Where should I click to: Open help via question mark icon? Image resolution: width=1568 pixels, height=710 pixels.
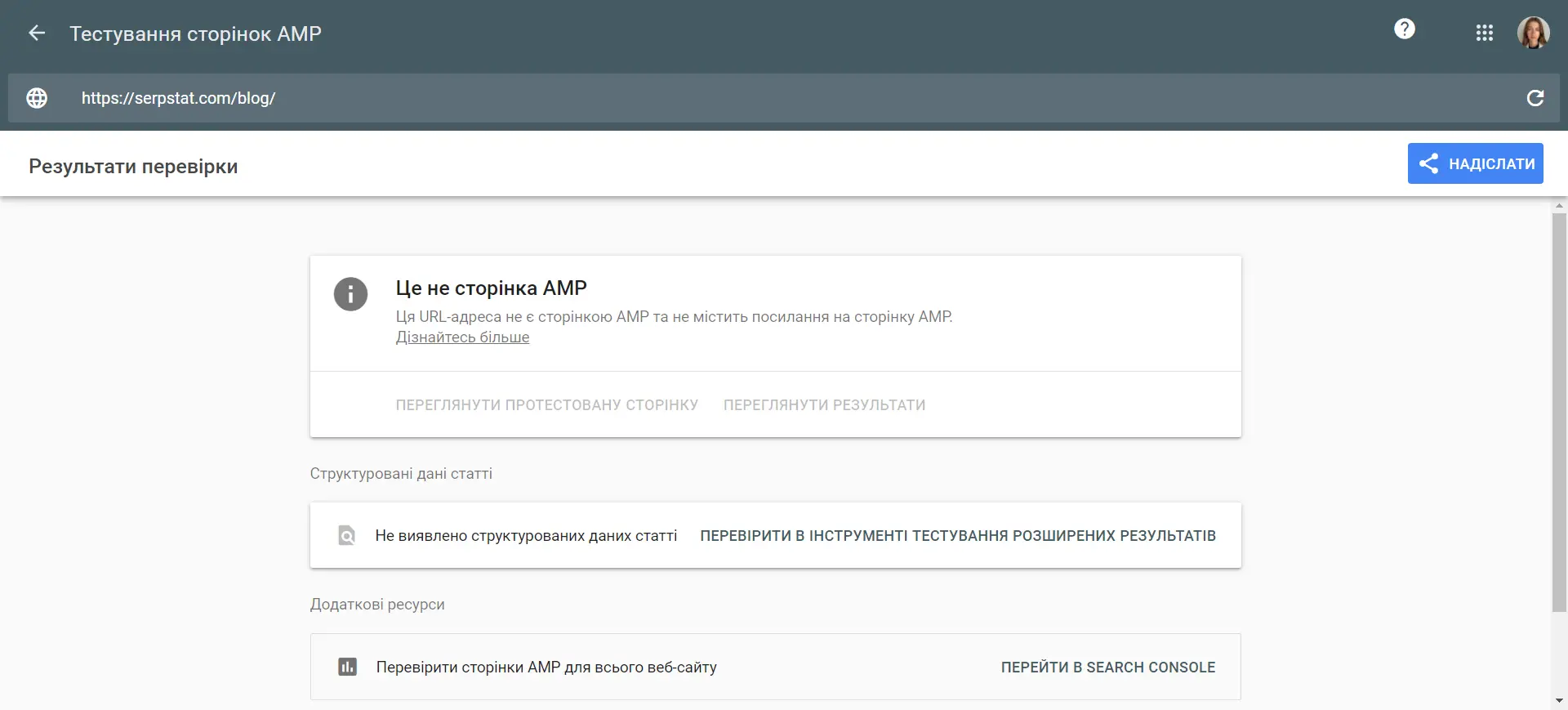click(1404, 29)
